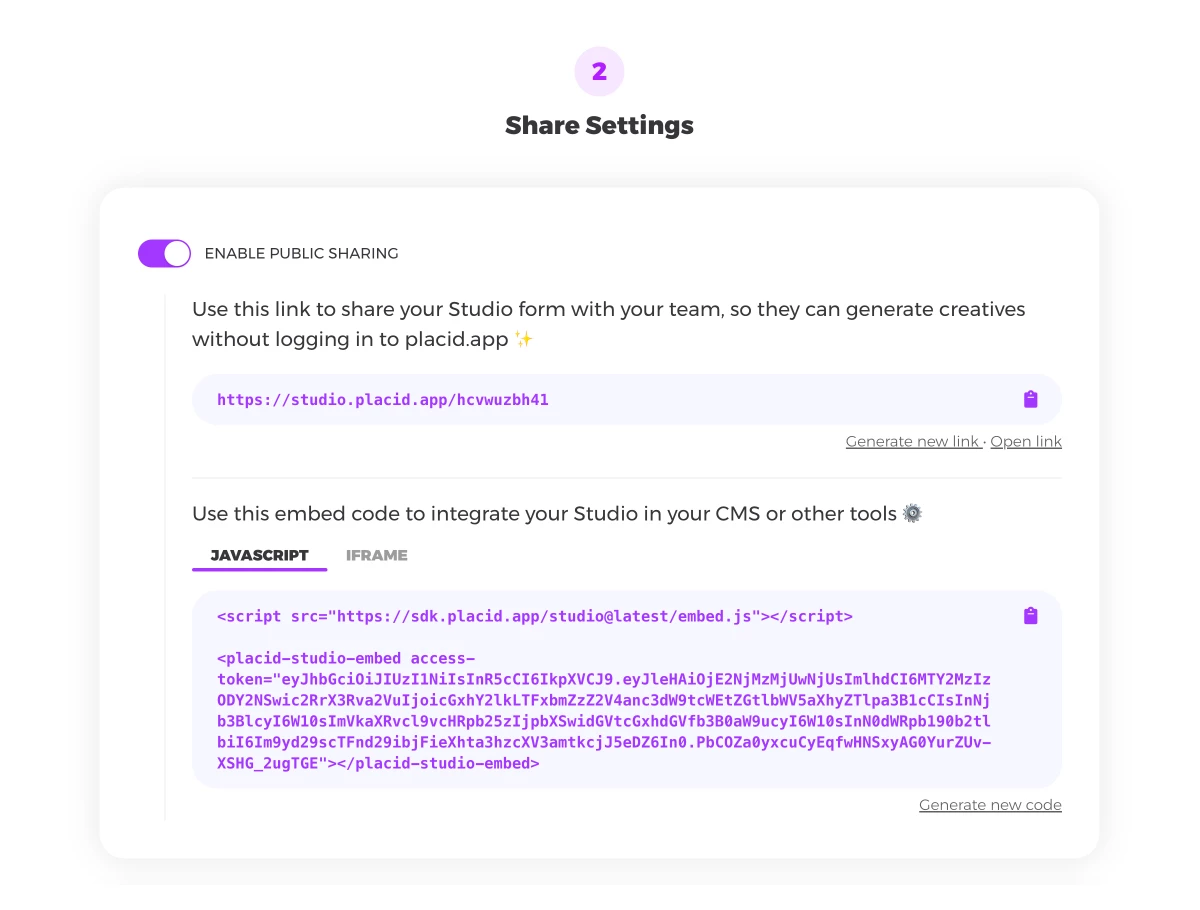
Task: Select the studio.placid.app share URL field
Action: tap(627, 399)
